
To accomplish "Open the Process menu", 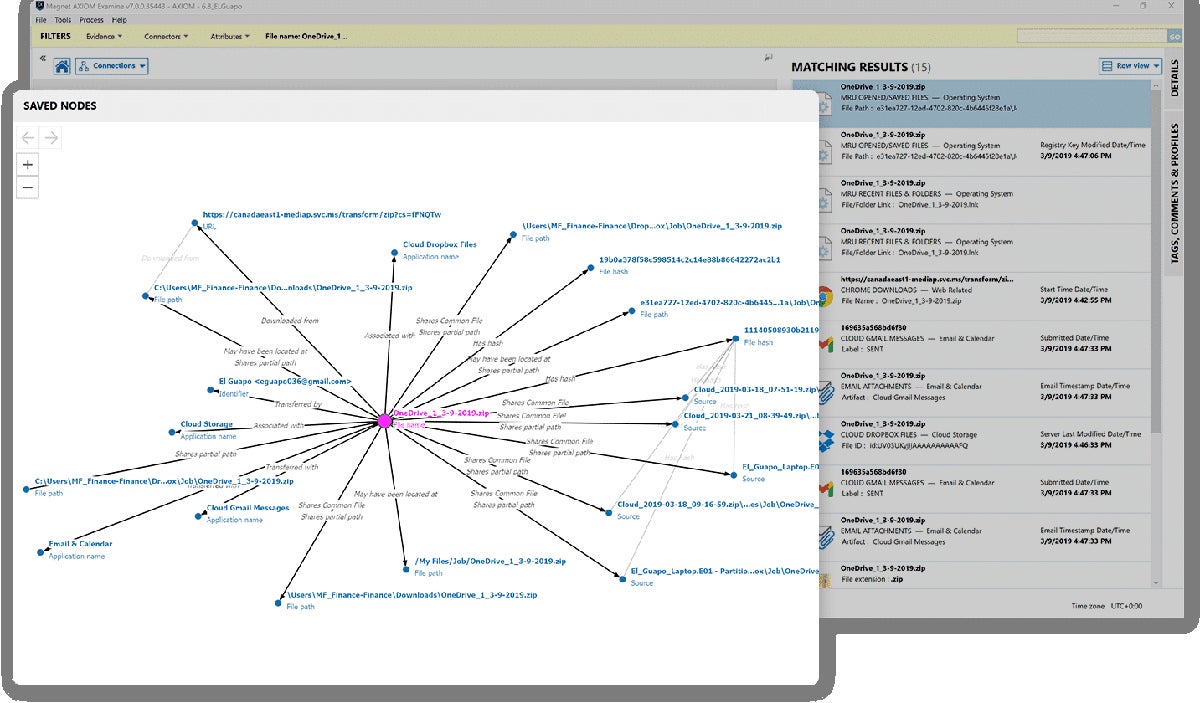I will click(91, 19).
